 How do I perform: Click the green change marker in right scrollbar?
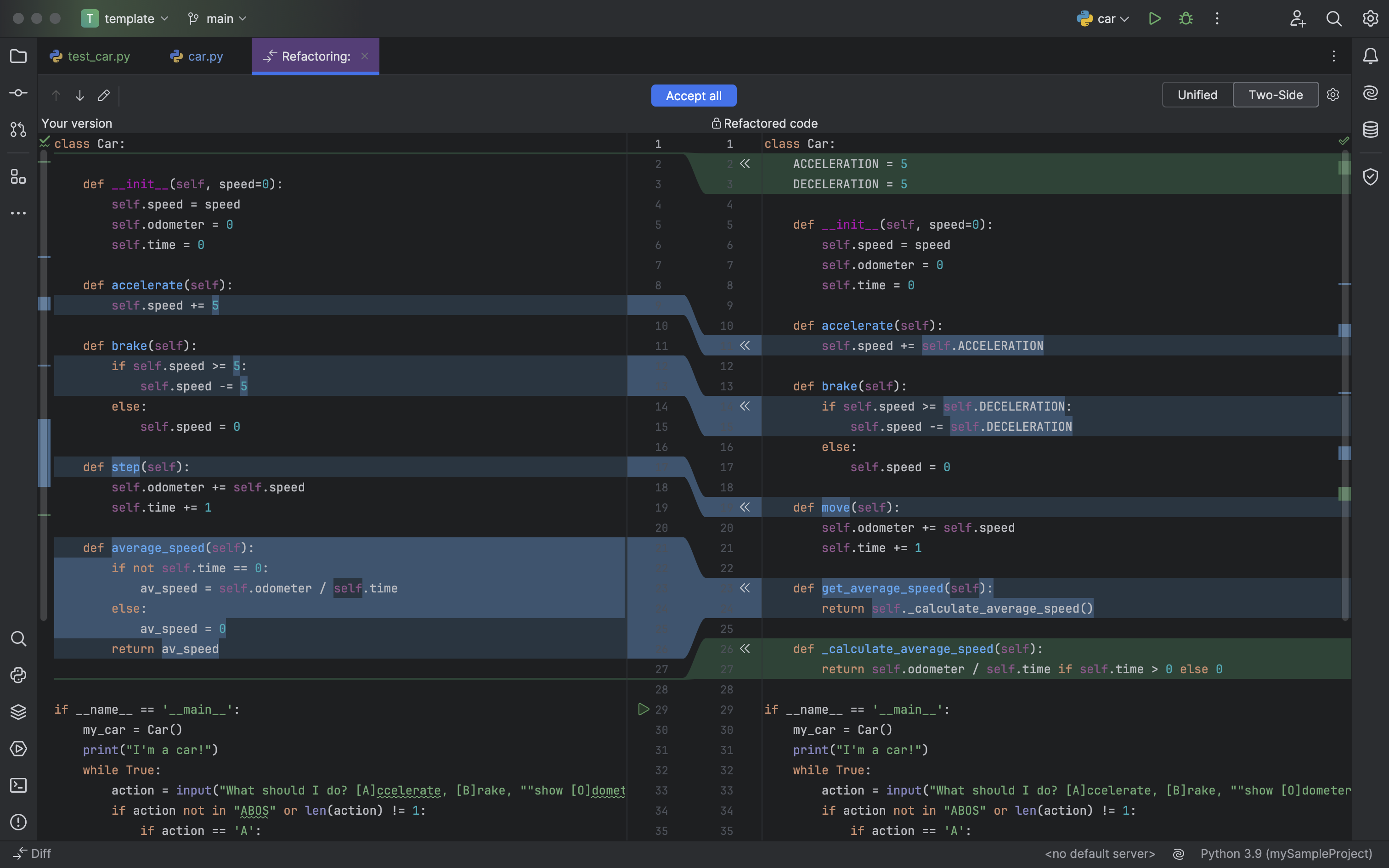(1344, 168)
